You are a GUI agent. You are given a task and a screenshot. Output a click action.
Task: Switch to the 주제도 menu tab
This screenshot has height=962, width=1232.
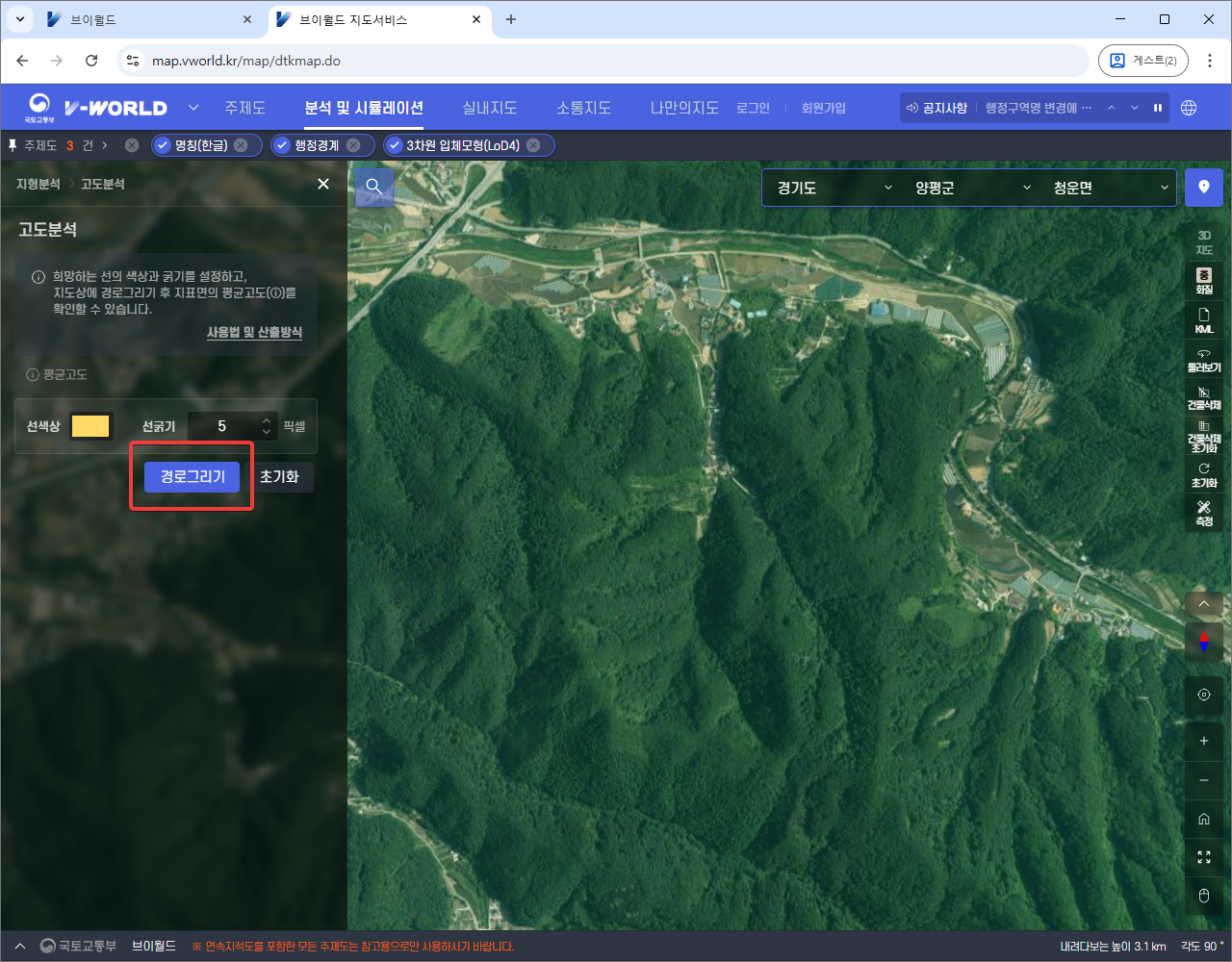pyautogui.click(x=244, y=108)
